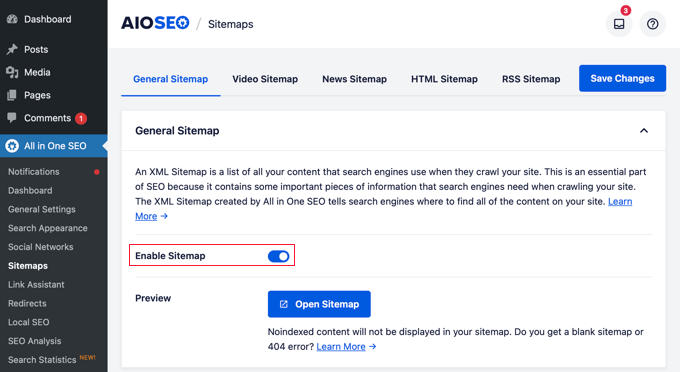
Task: Open Link Assistant submenu item
Action: coord(36,285)
